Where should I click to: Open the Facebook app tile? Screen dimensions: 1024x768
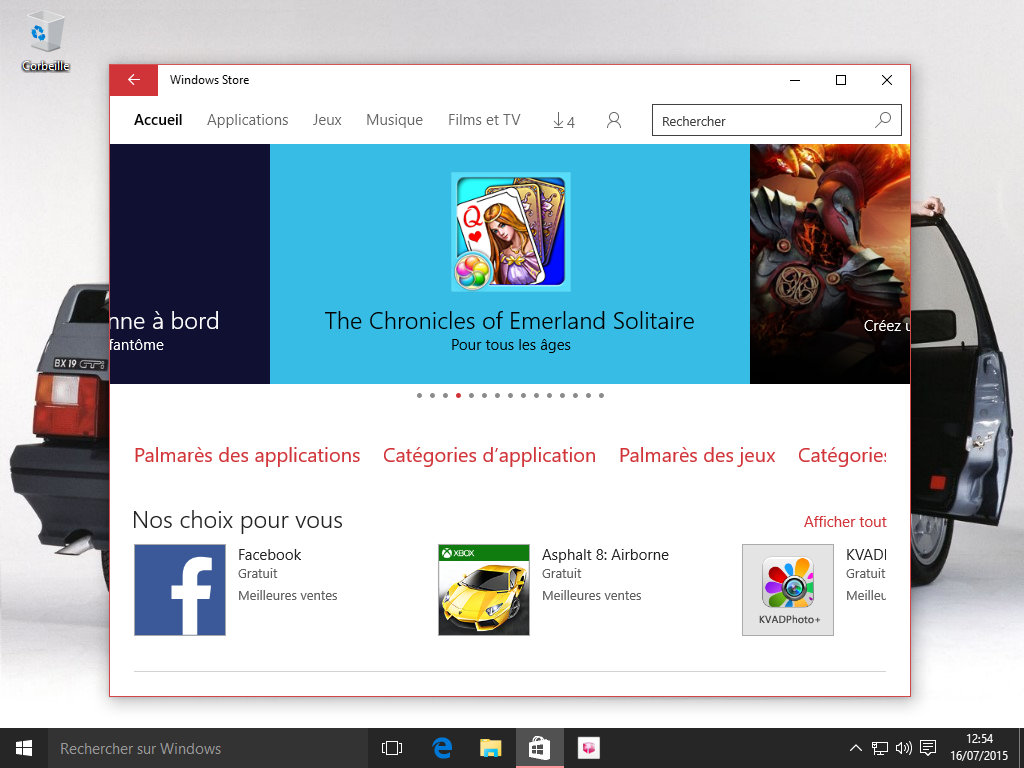pos(180,590)
